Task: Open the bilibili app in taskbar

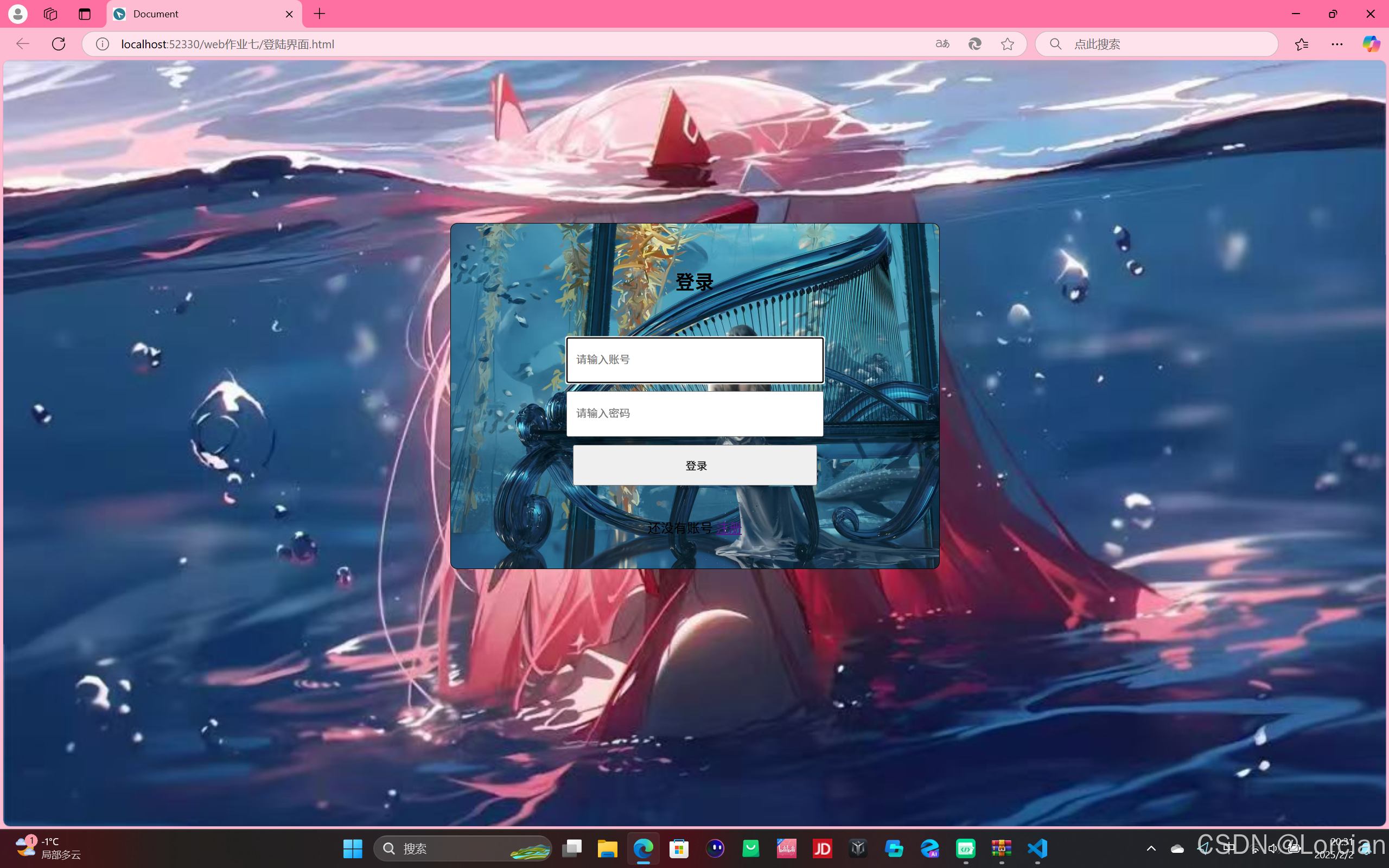Action: (787, 848)
